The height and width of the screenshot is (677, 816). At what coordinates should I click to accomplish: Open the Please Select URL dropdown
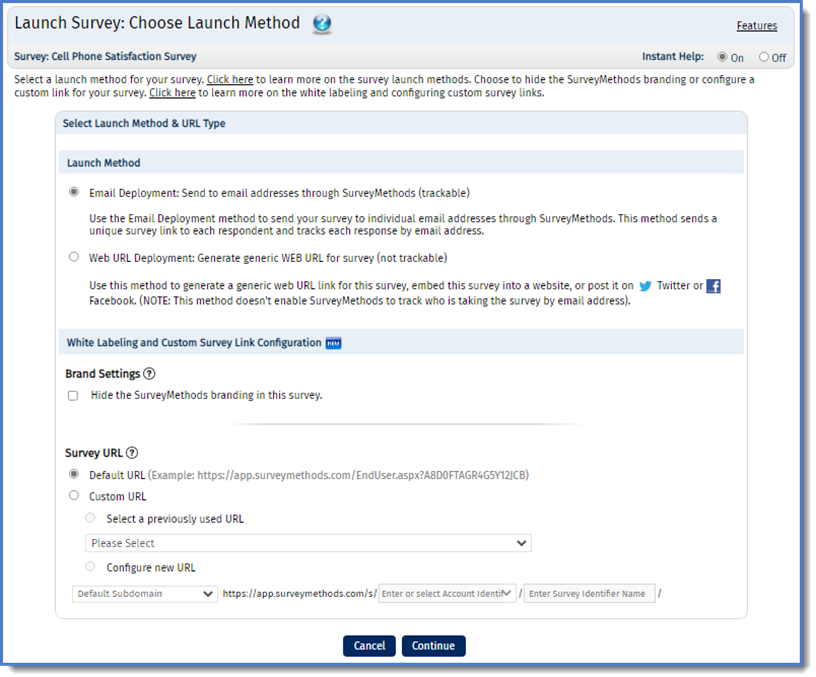(x=308, y=543)
